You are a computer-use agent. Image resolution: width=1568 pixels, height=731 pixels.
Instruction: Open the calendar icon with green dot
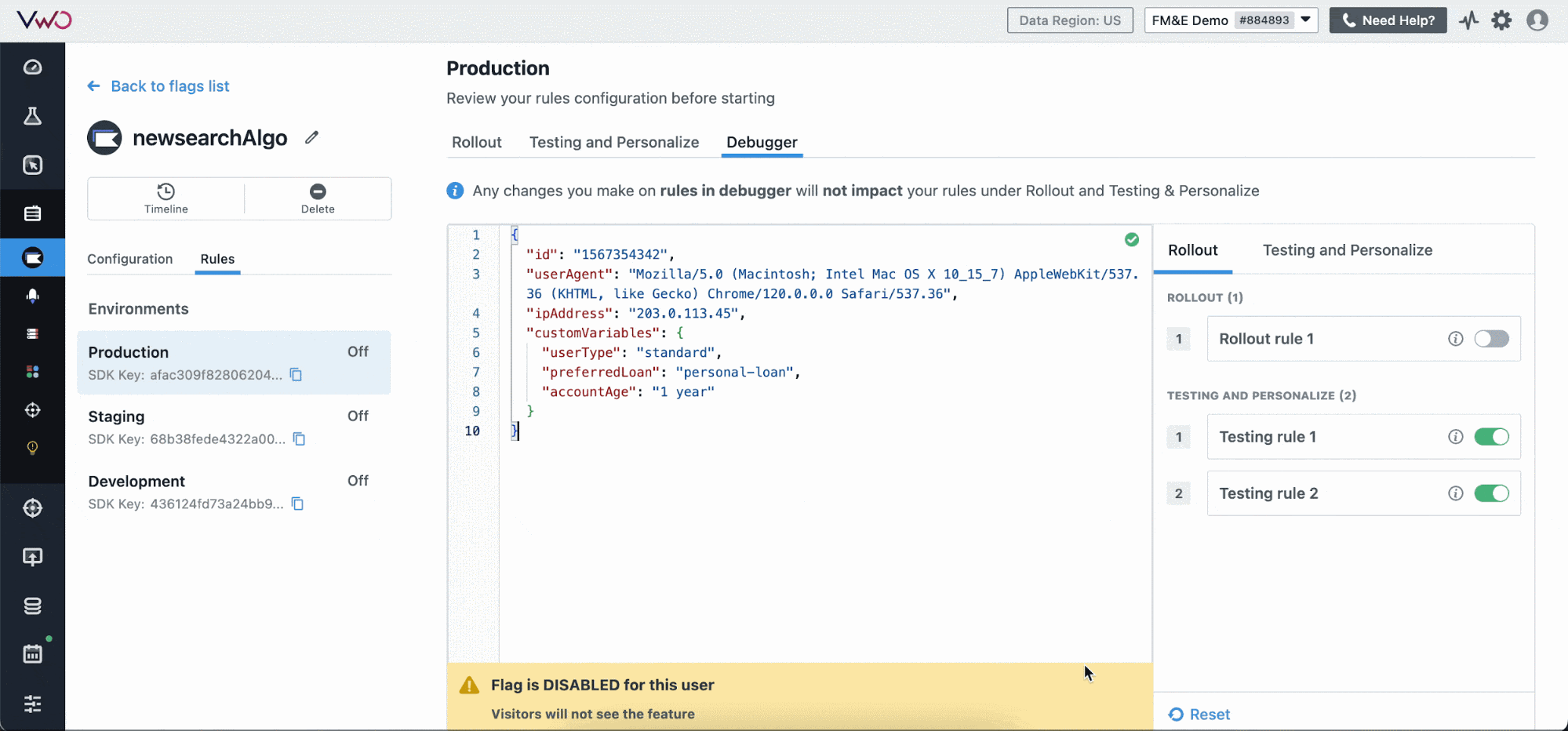[x=32, y=654]
